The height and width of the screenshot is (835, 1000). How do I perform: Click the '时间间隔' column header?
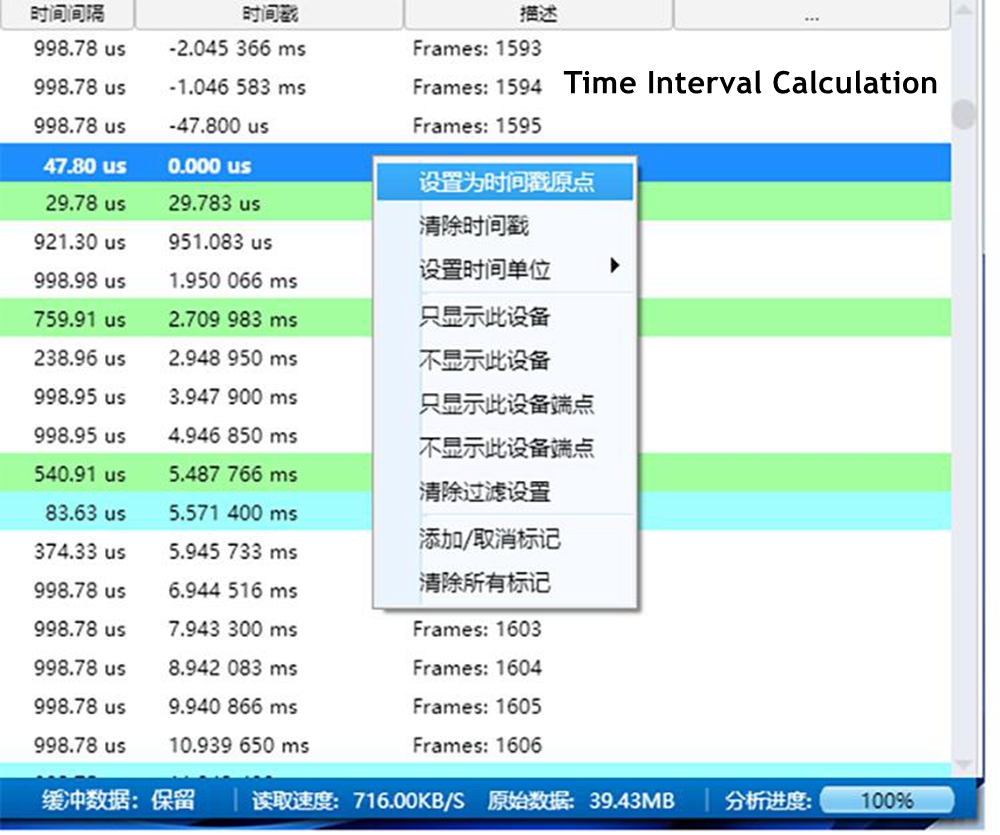tap(67, 14)
